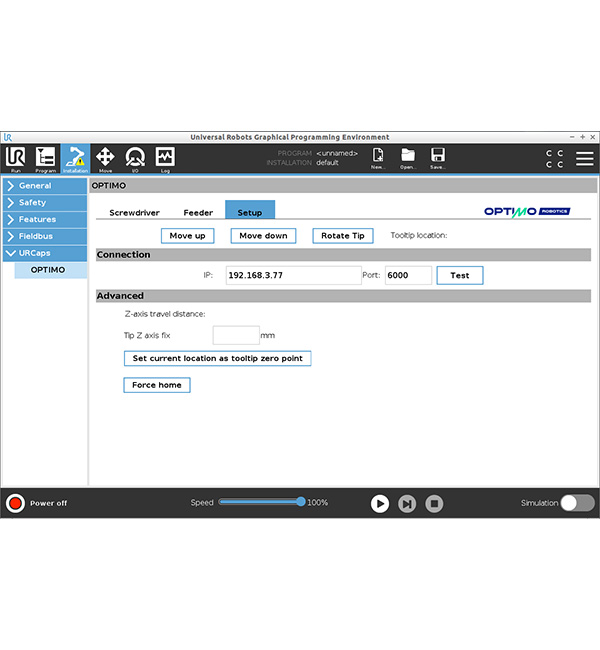Open the Program tab icon
The width and height of the screenshot is (600, 650).
pyautogui.click(x=45, y=158)
